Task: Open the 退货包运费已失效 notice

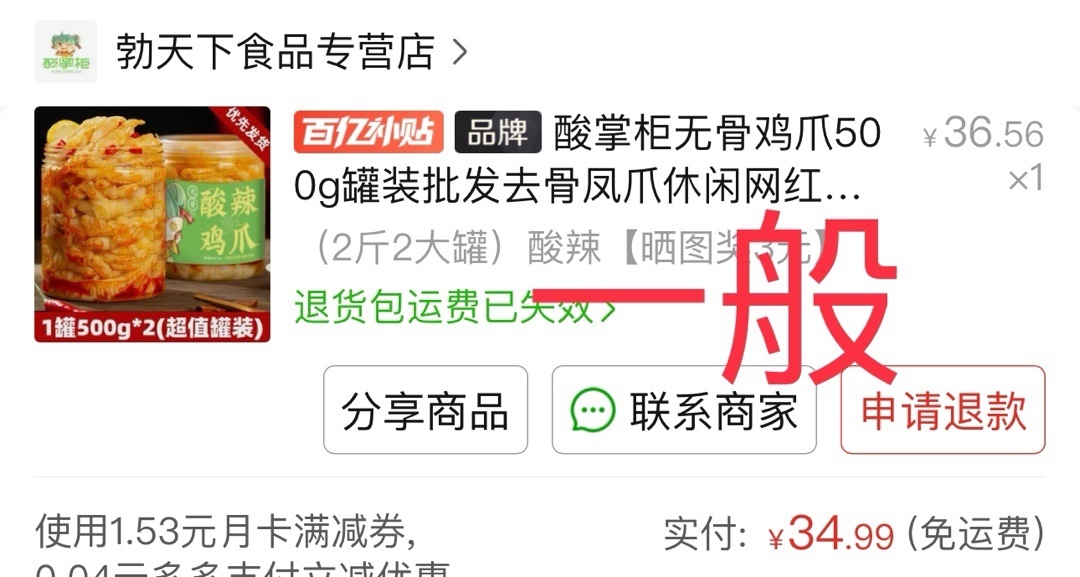Action: 443,307
